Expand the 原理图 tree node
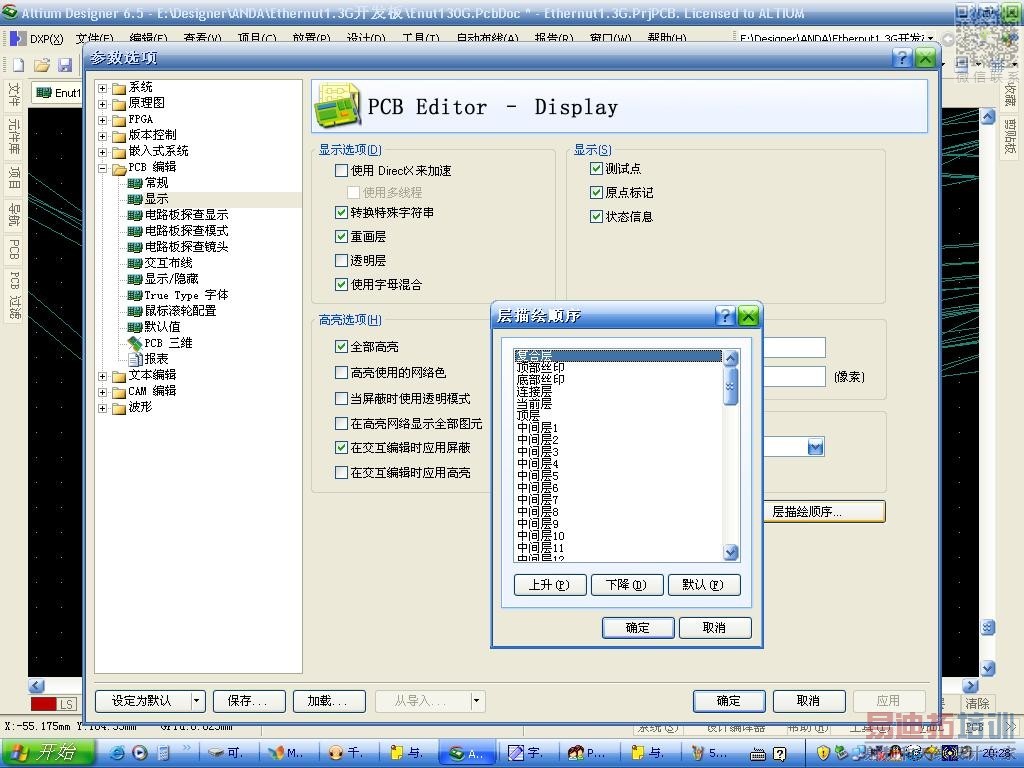Viewport: 1024px width, 768px height. pos(103,103)
